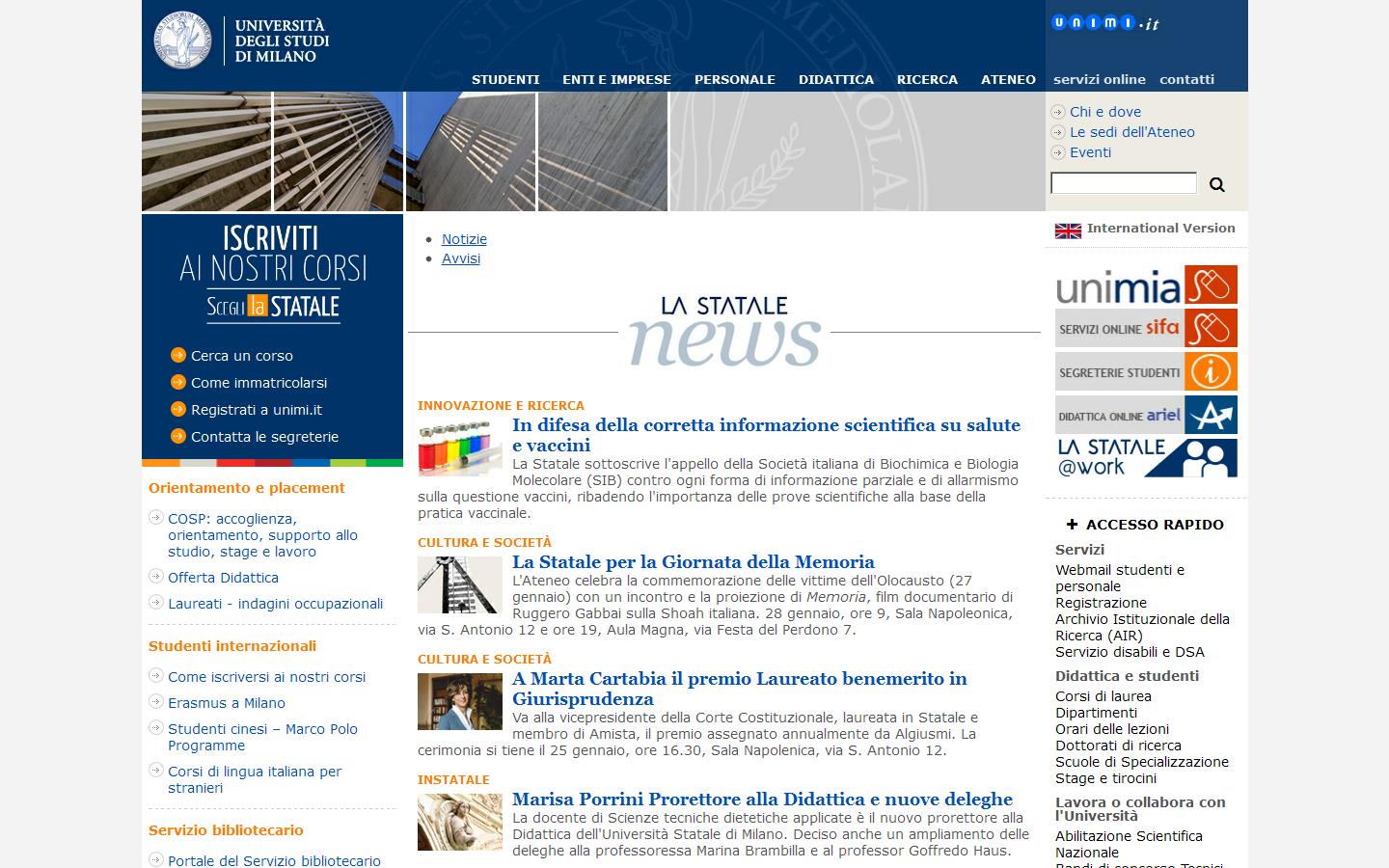Click the search text input field
Screen dimensions: 1389x868
1123,183
